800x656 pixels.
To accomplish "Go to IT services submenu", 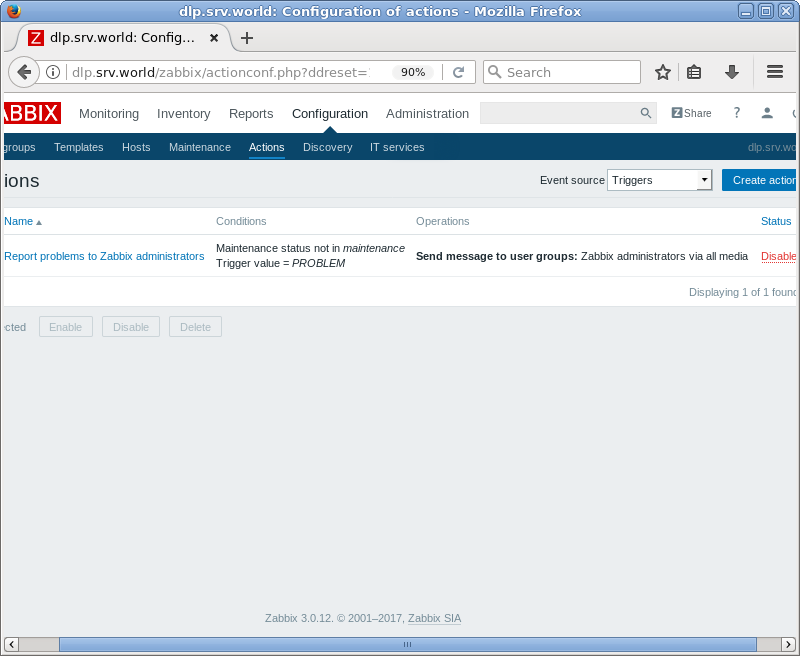I will pos(397,147).
